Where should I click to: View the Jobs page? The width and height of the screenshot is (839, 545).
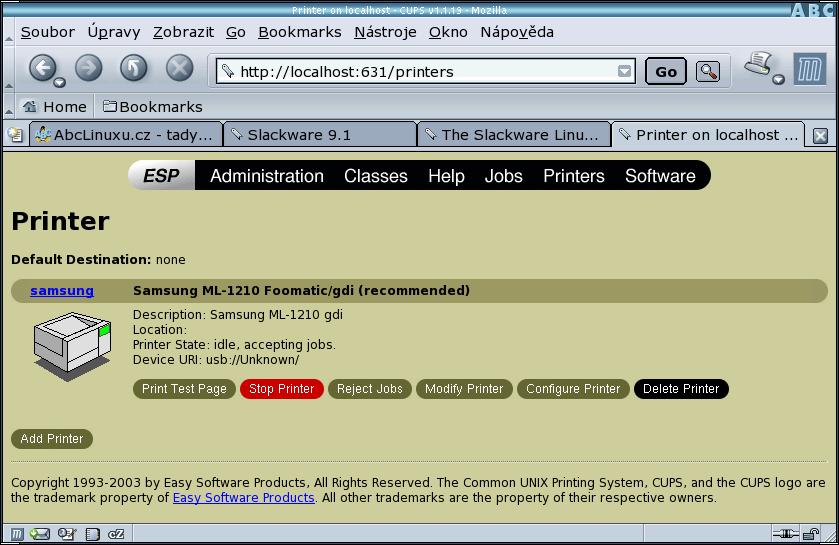coord(504,176)
